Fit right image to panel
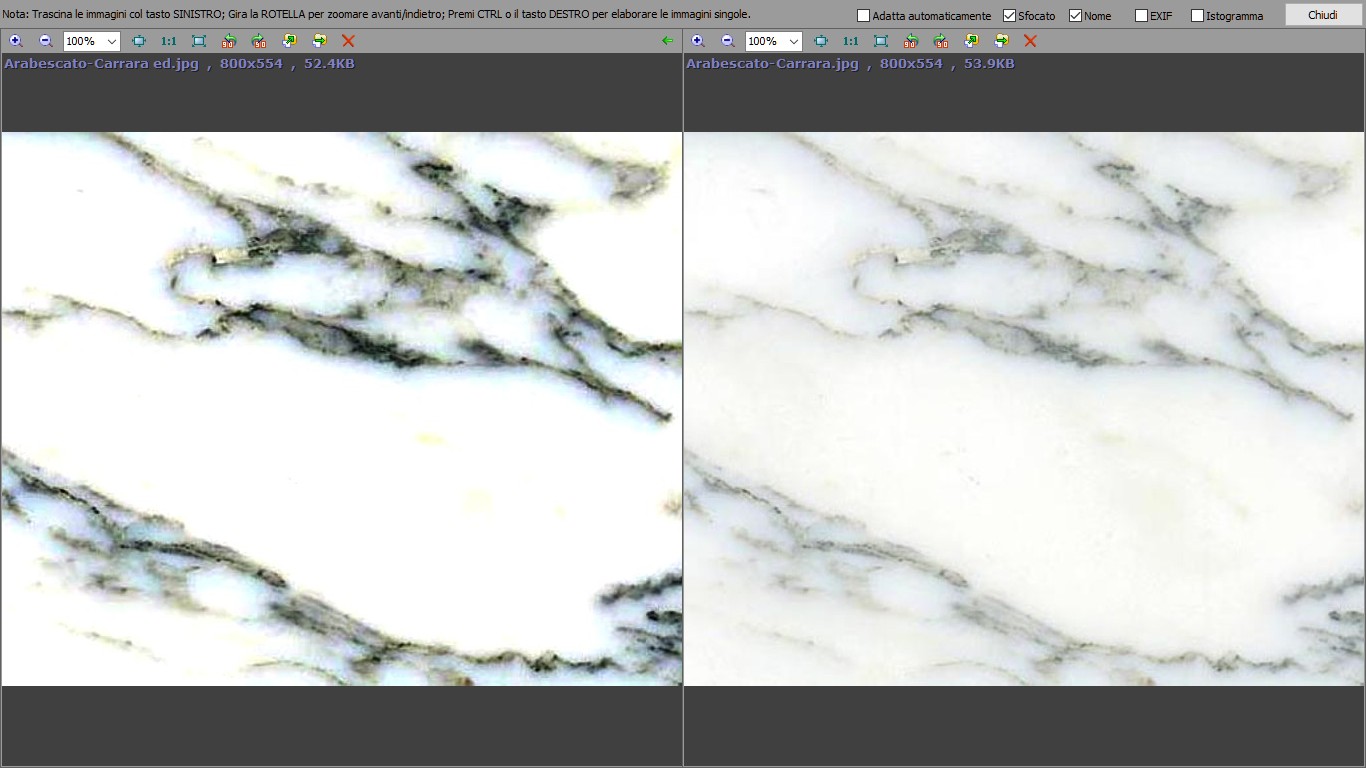 pyautogui.click(x=821, y=41)
